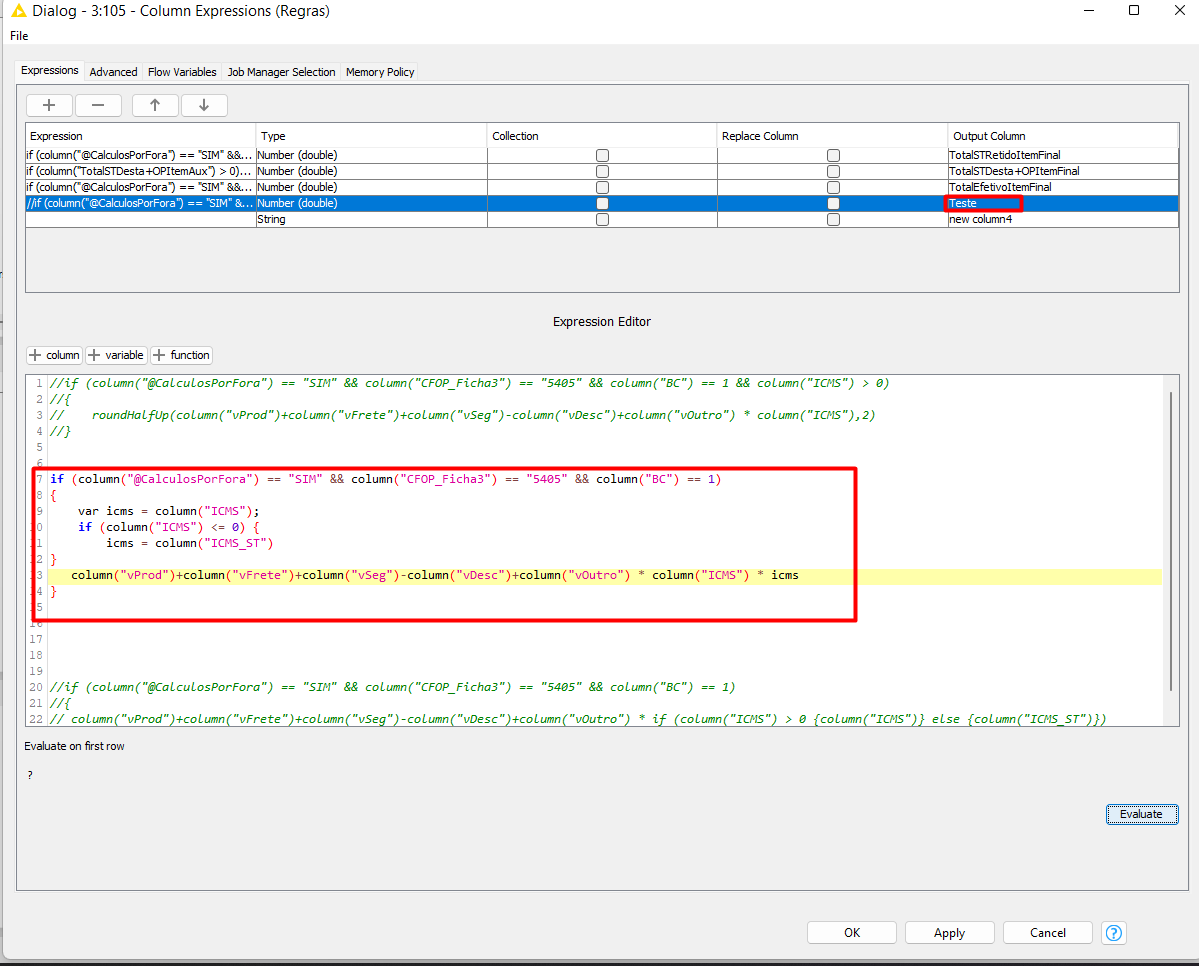
Task: Confirm dialog with OK button
Action: (852, 933)
